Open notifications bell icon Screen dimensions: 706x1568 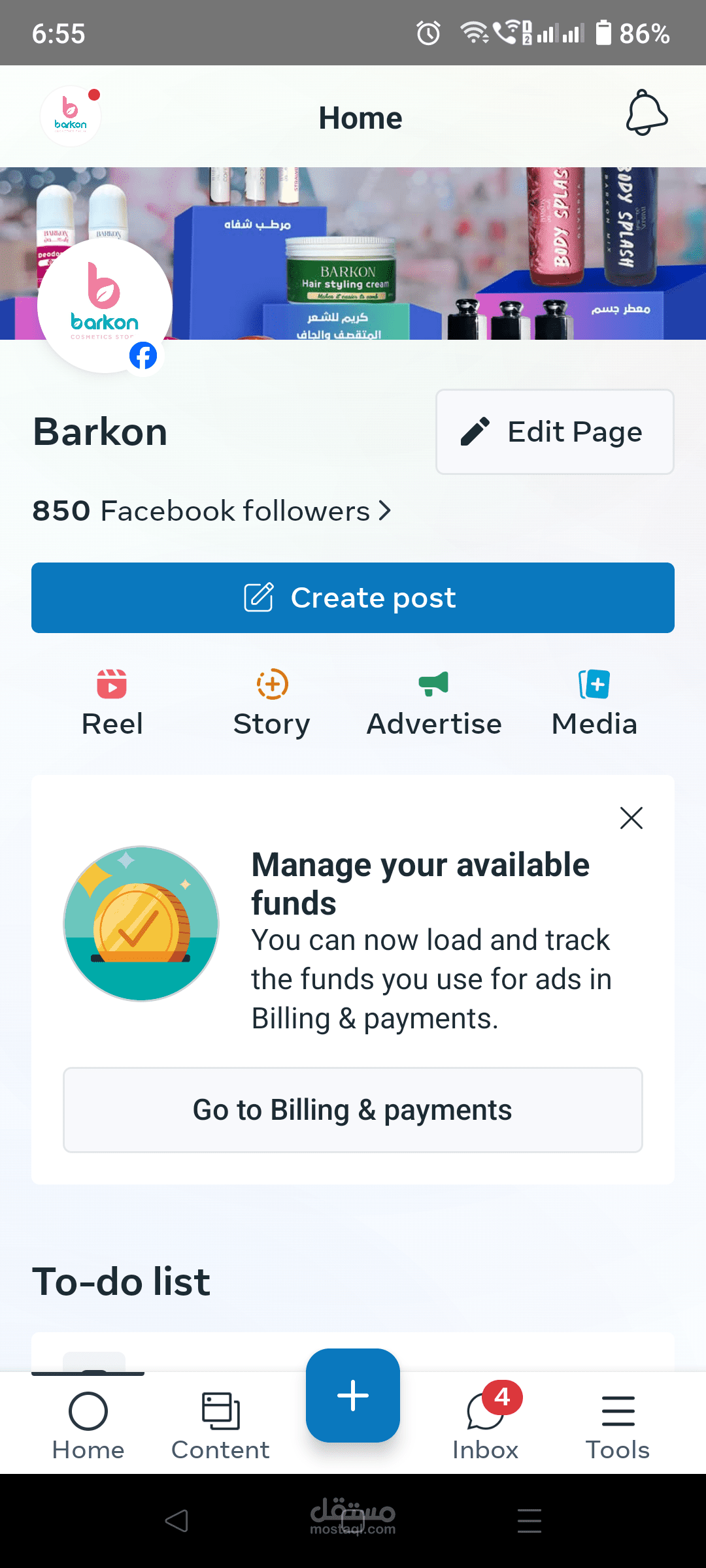pos(647,113)
